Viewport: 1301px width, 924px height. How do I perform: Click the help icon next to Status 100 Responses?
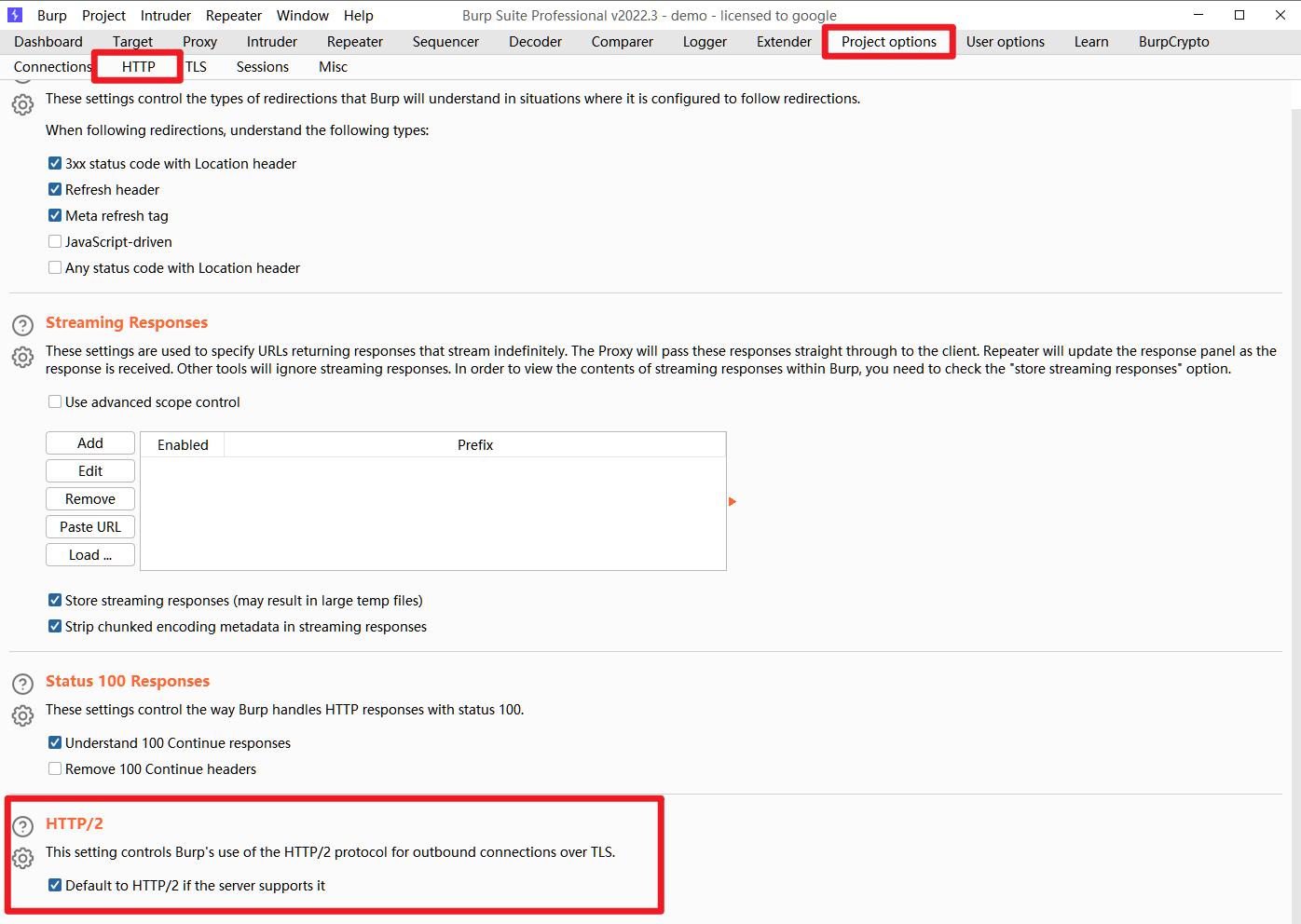[x=22, y=684]
